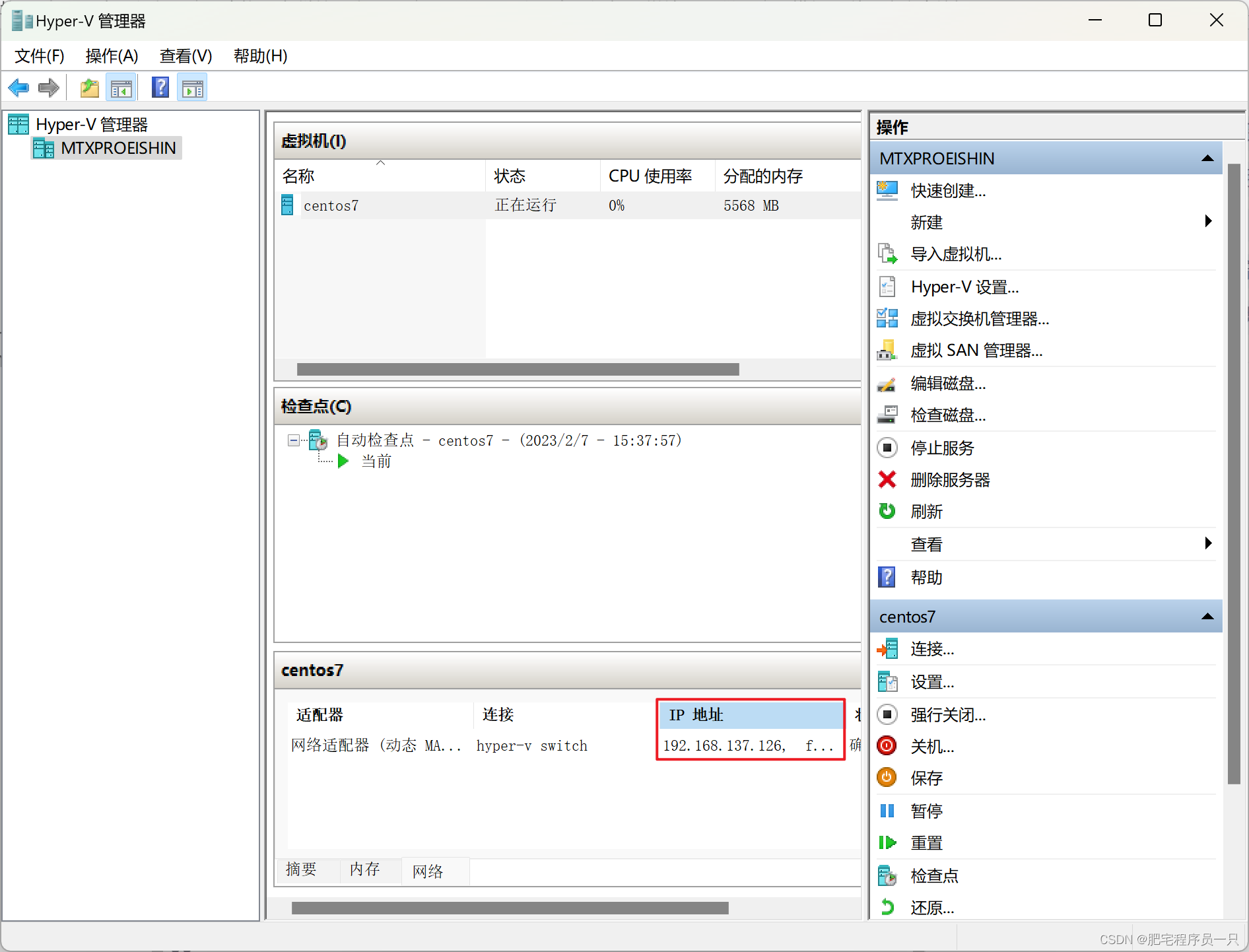Click the orange 保存 icon

887,777
